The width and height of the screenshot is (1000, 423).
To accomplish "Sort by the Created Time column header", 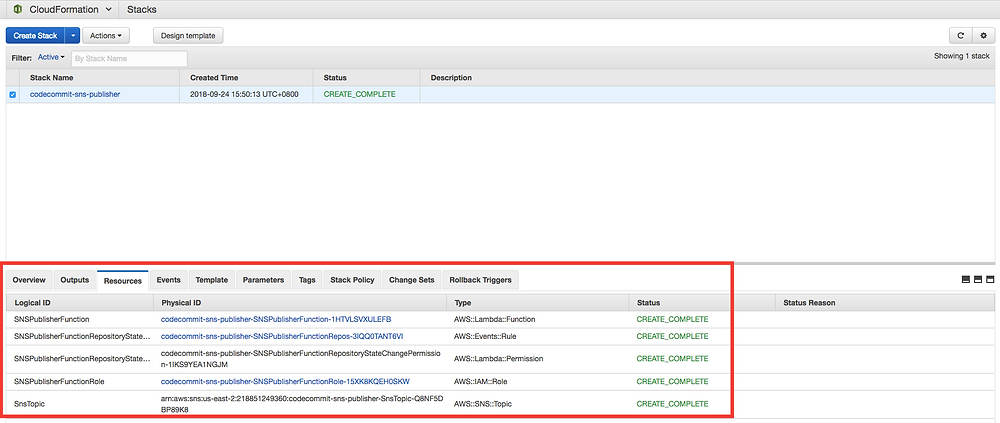I will [x=214, y=78].
